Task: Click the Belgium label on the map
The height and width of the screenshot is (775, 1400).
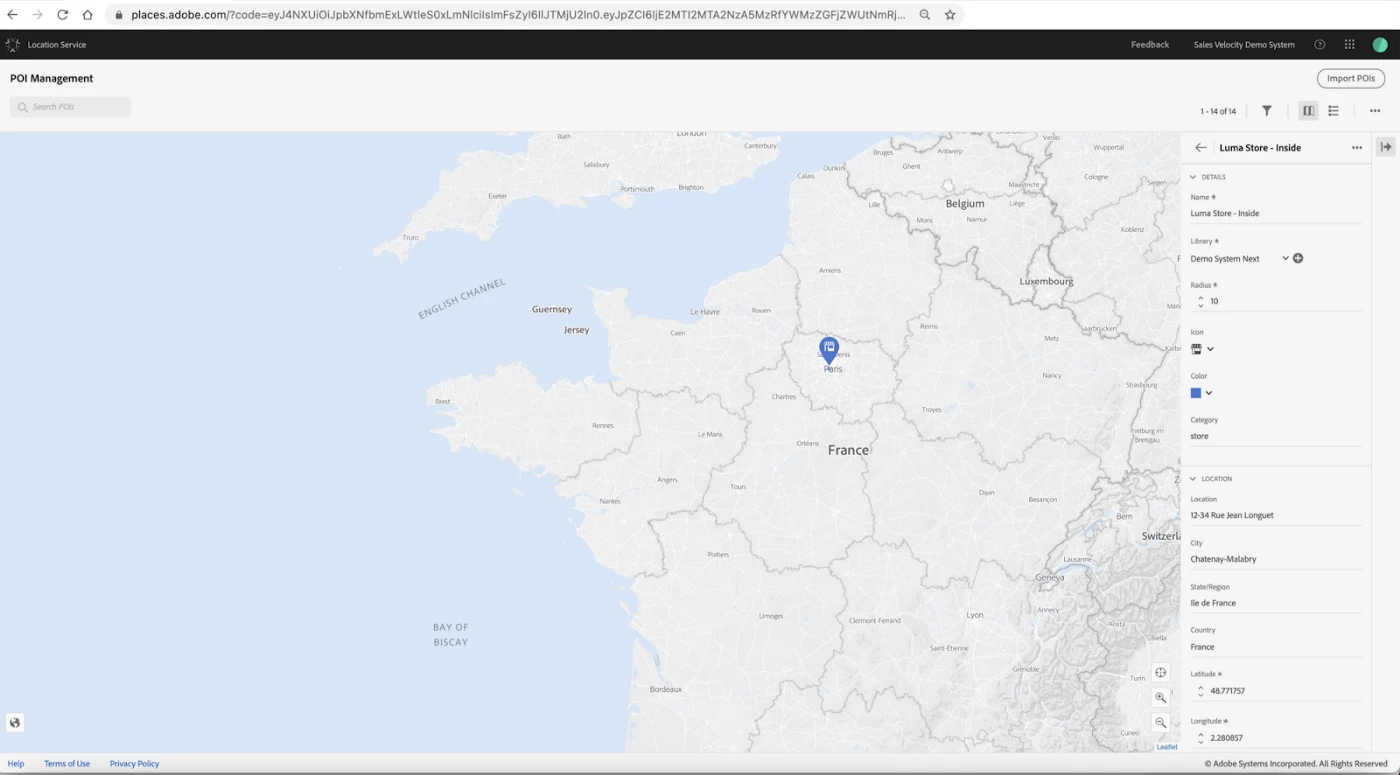Action: click(x=965, y=203)
